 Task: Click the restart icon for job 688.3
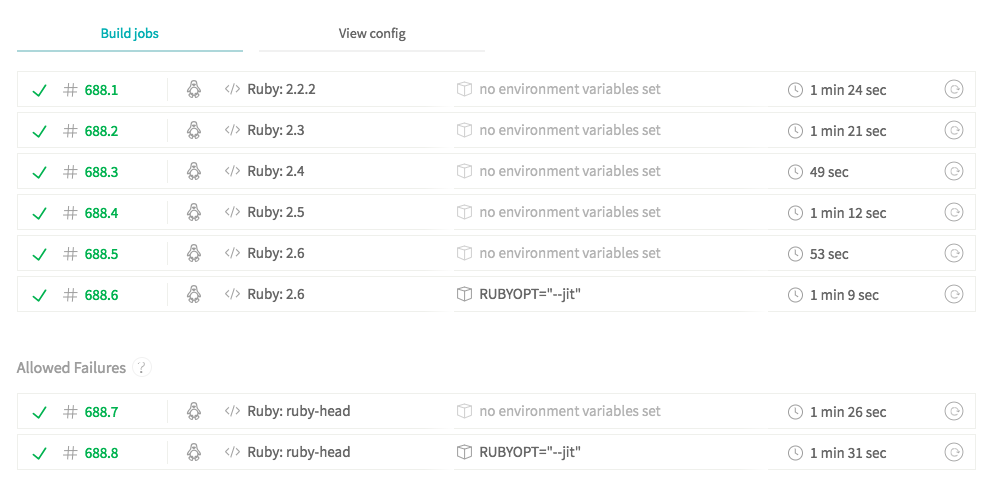(x=954, y=171)
